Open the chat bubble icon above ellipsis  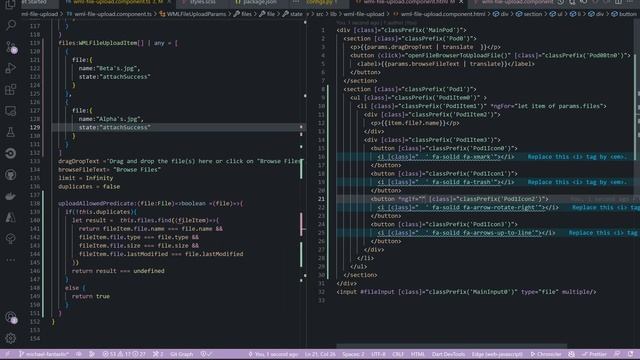click(x=11, y=238)
